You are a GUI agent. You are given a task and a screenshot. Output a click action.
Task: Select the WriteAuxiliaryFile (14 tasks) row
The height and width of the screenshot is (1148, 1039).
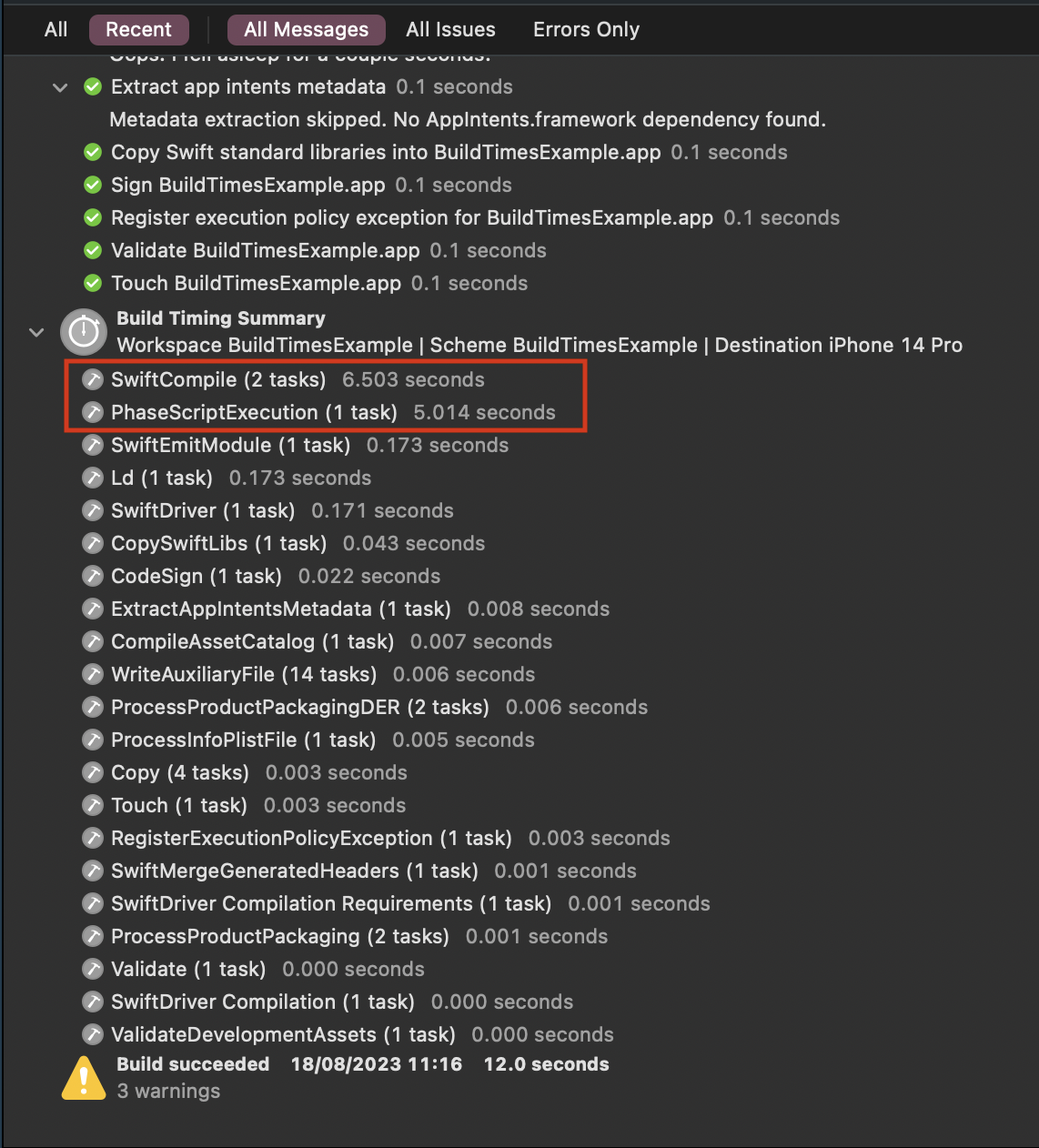click(244, 675)
